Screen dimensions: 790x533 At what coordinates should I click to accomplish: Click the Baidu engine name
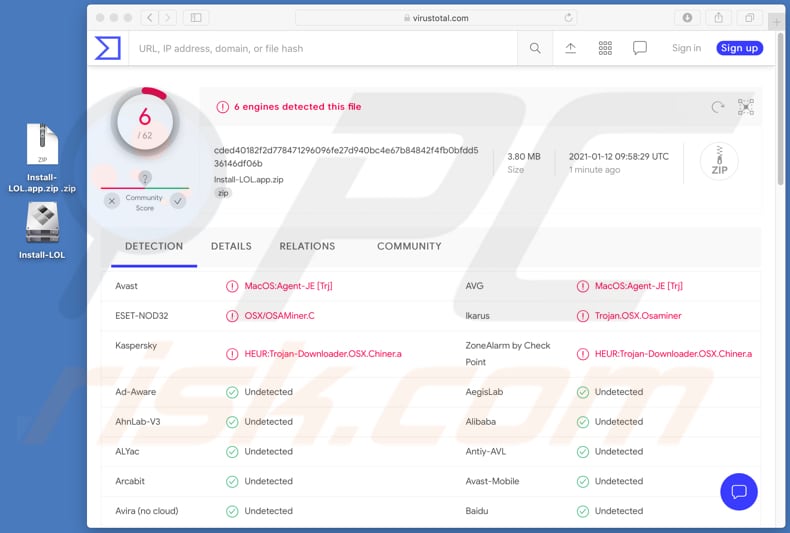(x=477, y=511)
